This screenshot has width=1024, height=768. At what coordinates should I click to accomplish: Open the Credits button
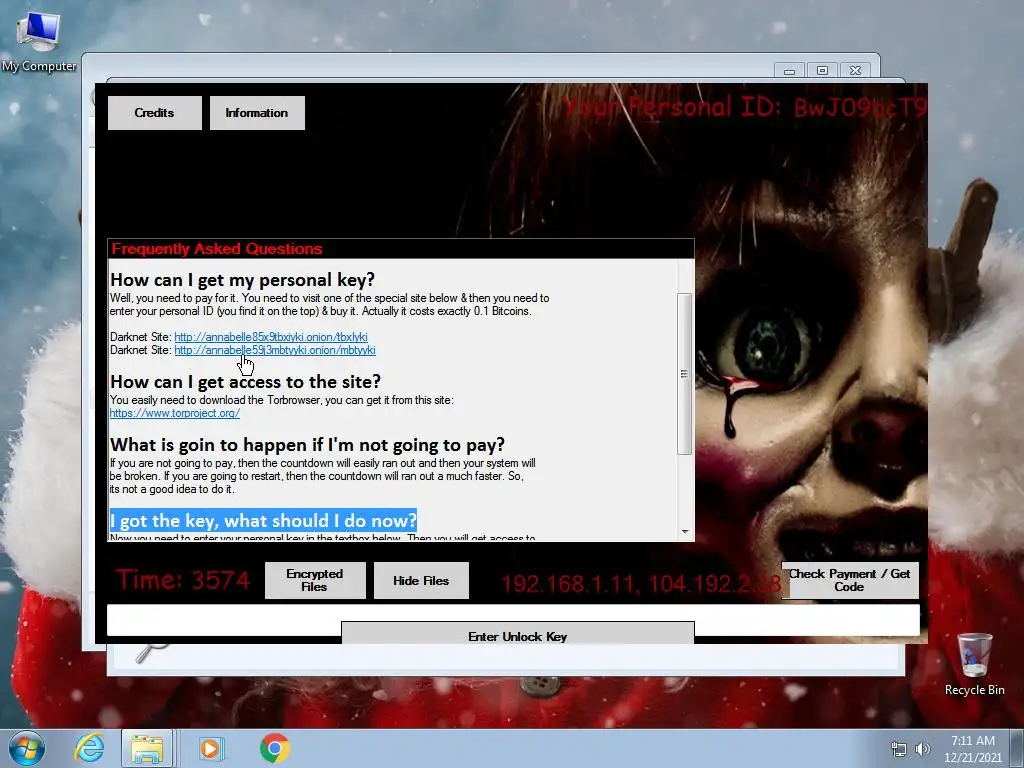154,113
